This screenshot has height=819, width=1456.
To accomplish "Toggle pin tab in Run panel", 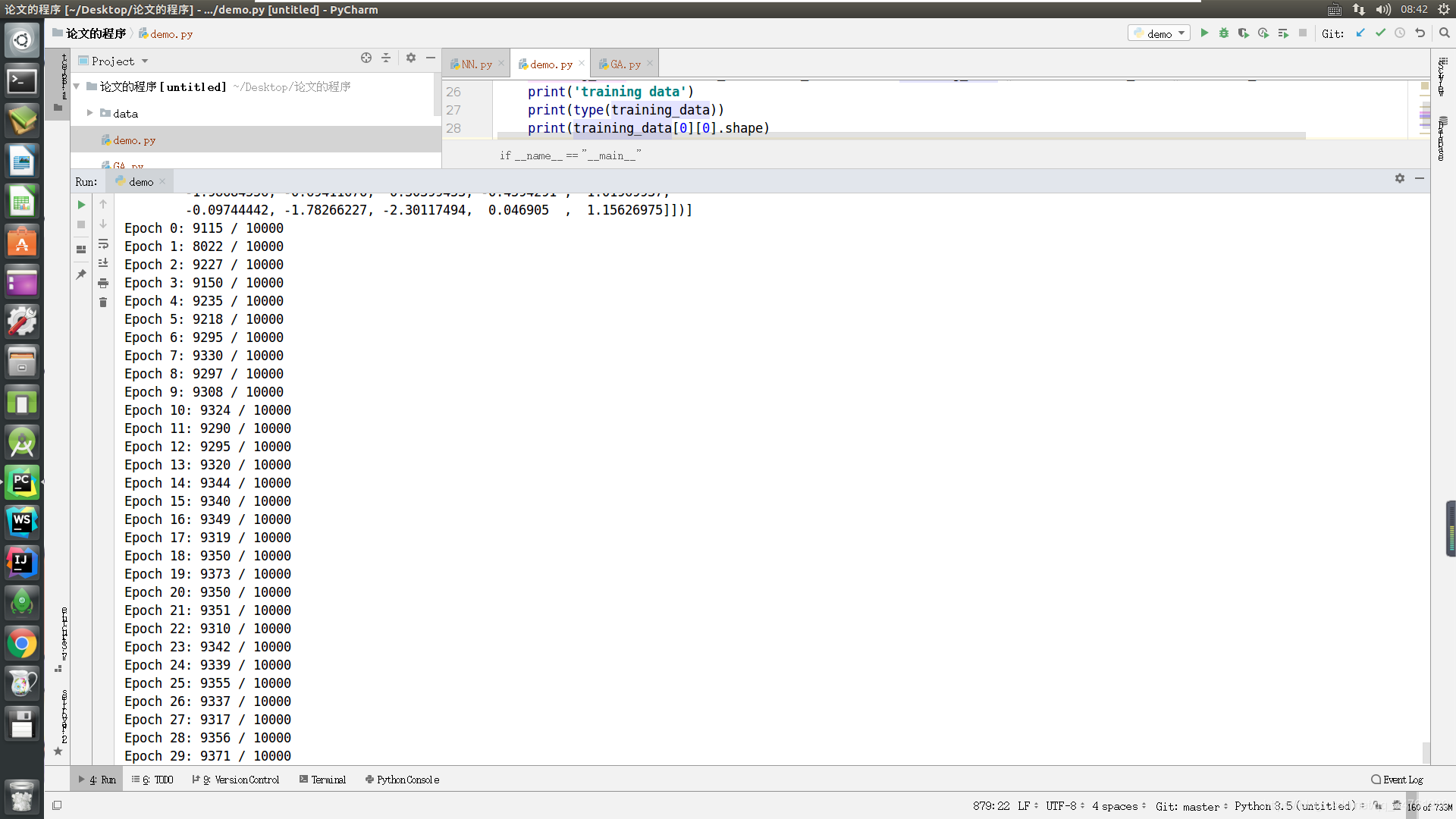I will coord(81,275).
